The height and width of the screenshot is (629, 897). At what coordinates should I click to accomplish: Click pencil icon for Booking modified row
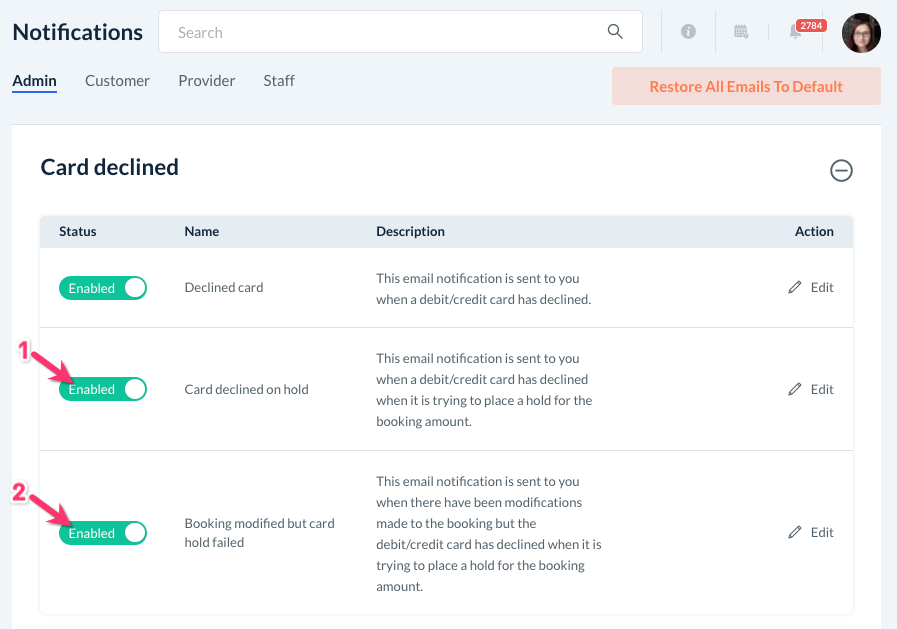pos(795,532)
